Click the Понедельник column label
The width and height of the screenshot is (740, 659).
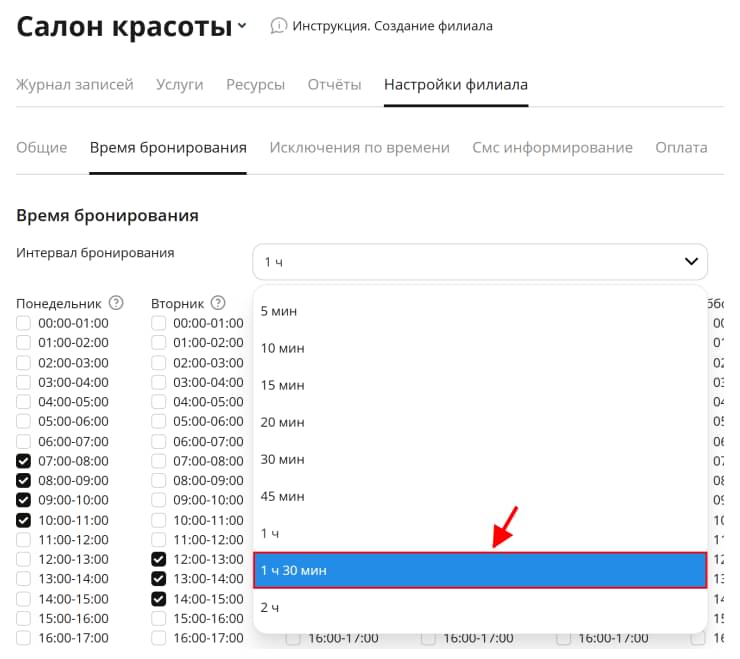pos(59,304)
